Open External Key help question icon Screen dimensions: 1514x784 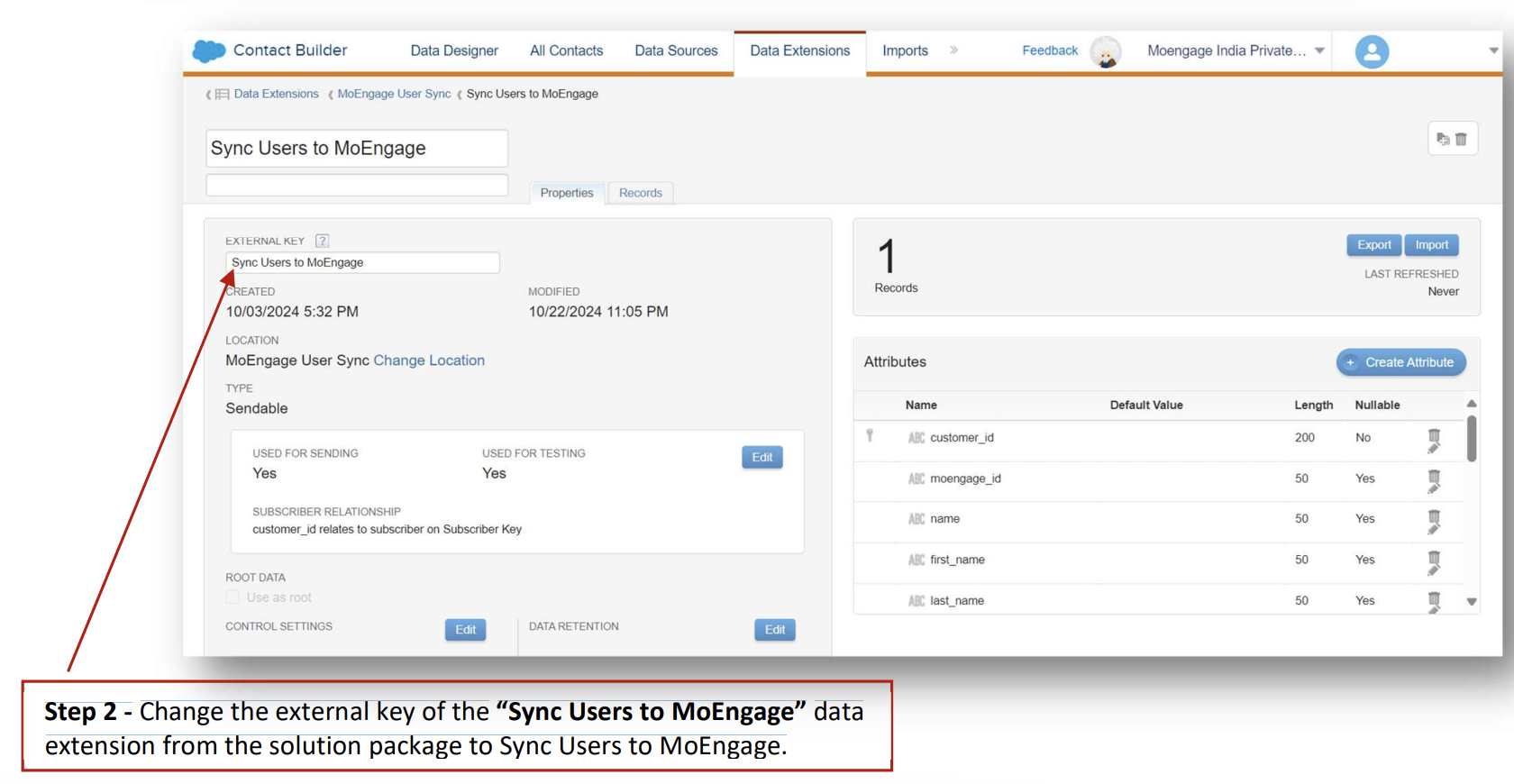pos(322,241)
